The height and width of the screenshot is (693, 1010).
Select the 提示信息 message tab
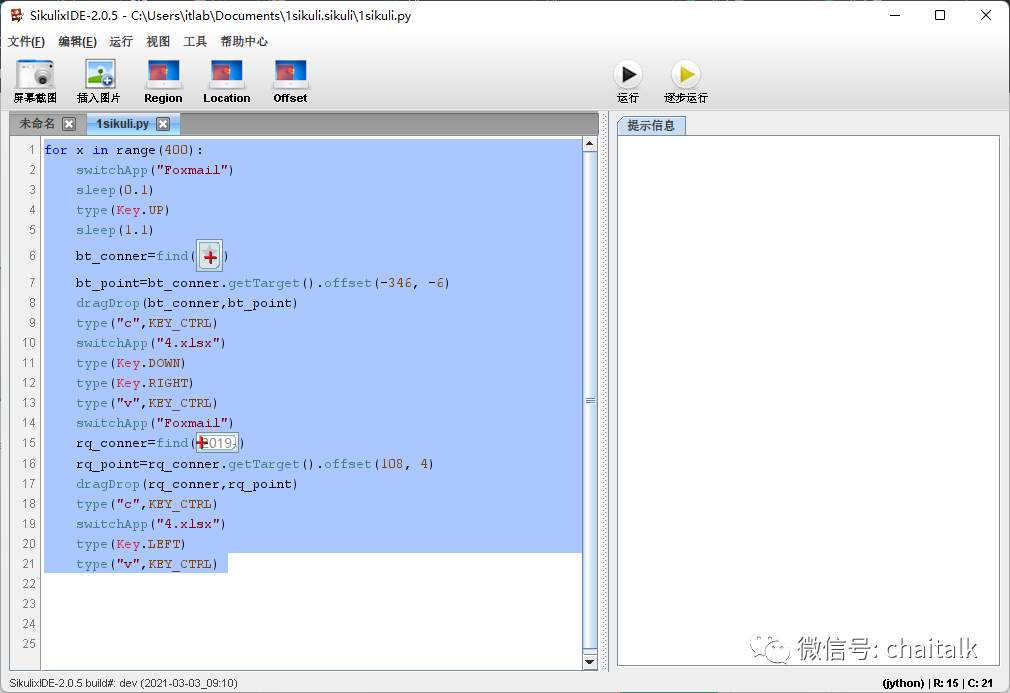click(651, 126)
